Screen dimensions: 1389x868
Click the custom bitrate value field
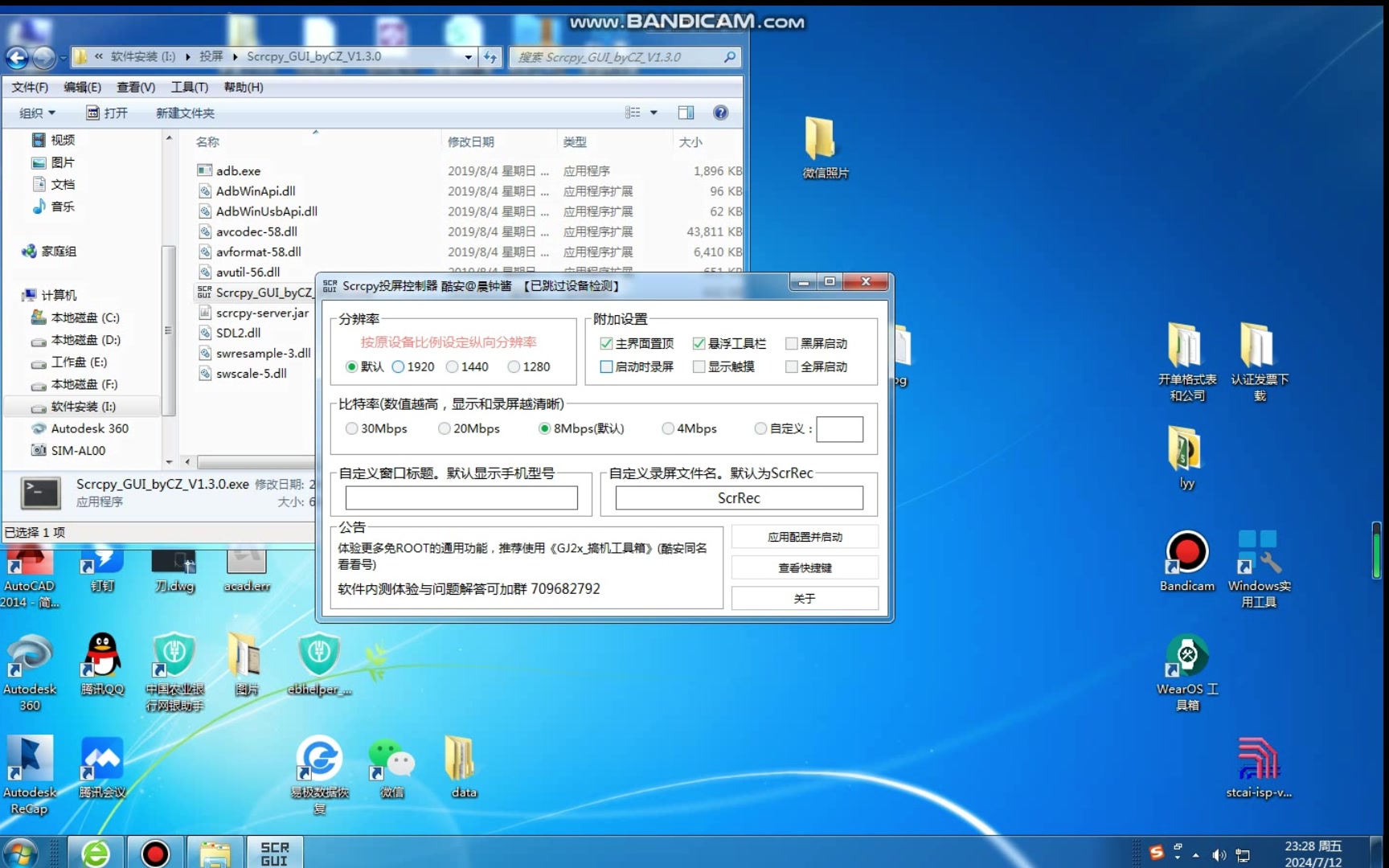[x=840, y=429]
